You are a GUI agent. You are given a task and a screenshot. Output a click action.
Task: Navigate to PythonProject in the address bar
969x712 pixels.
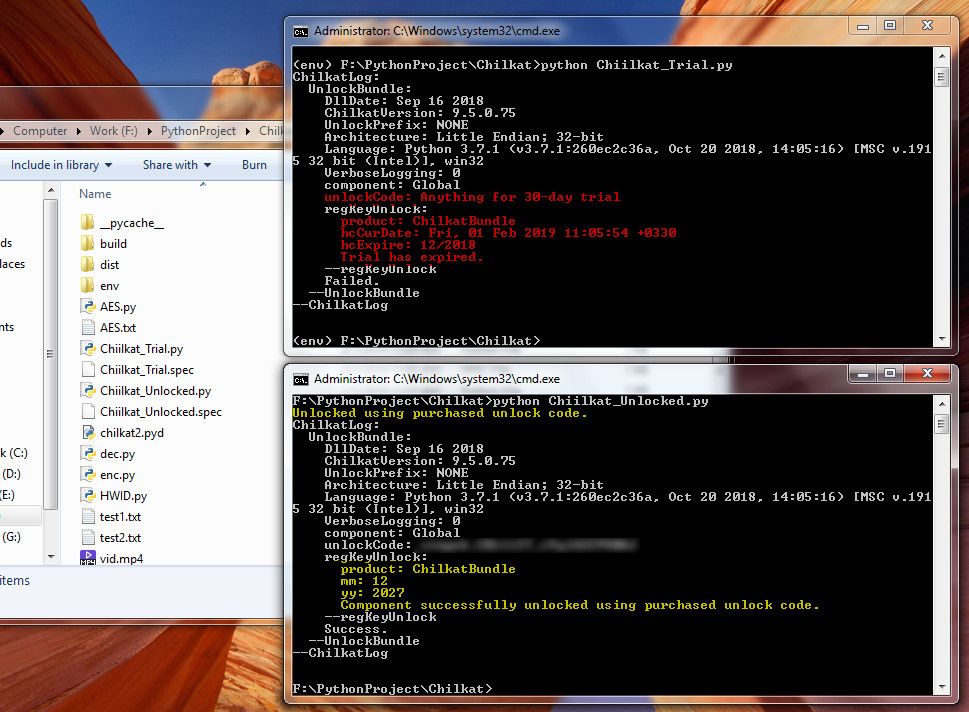pyautogui.click(x=198, y=131)
